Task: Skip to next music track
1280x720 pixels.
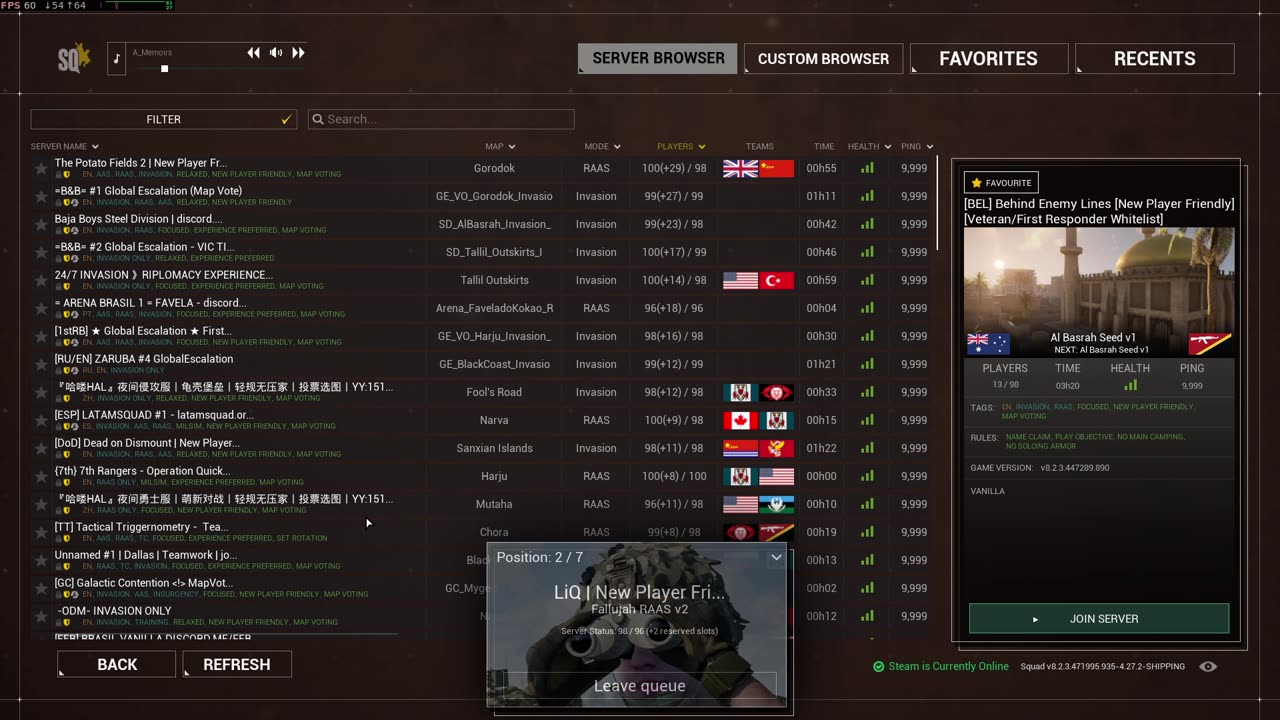Action: [x=298, y=53]
